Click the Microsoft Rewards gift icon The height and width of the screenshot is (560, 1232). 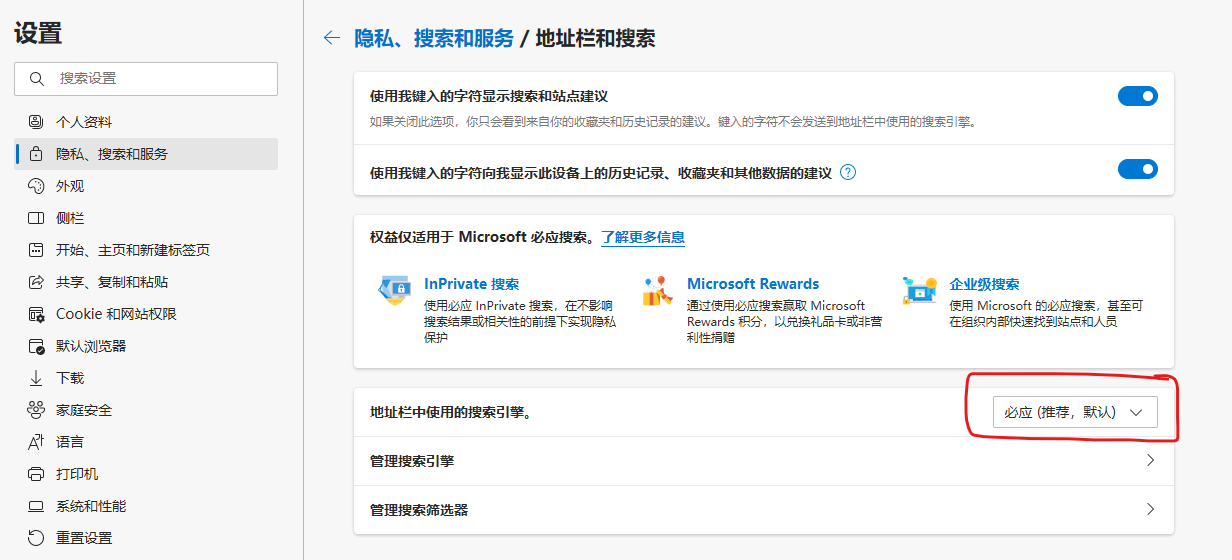click(657, 291)
